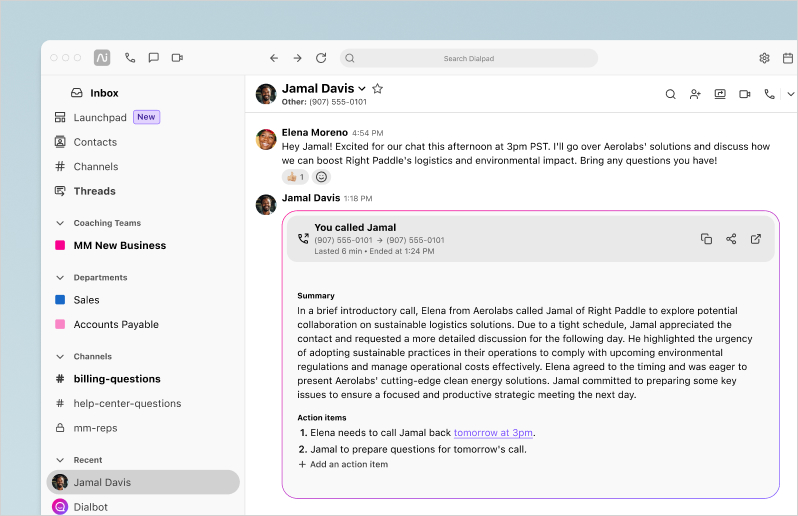Click the outbound call icon in card

303,238
